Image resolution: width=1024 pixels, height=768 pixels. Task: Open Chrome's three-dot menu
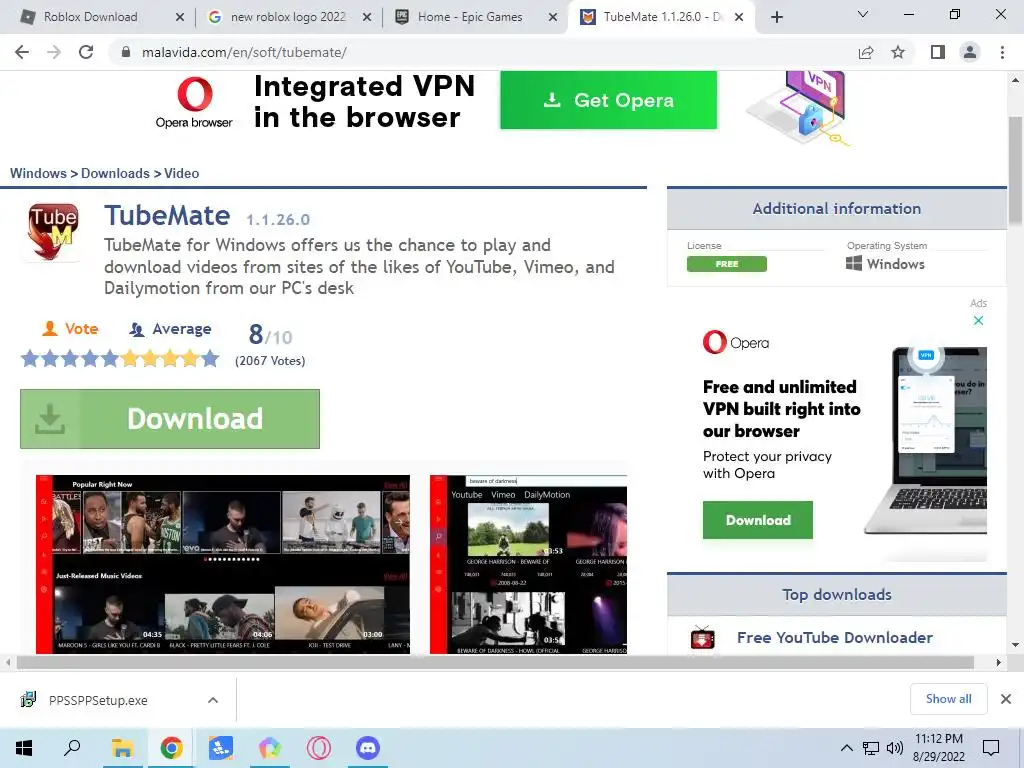1002,52
